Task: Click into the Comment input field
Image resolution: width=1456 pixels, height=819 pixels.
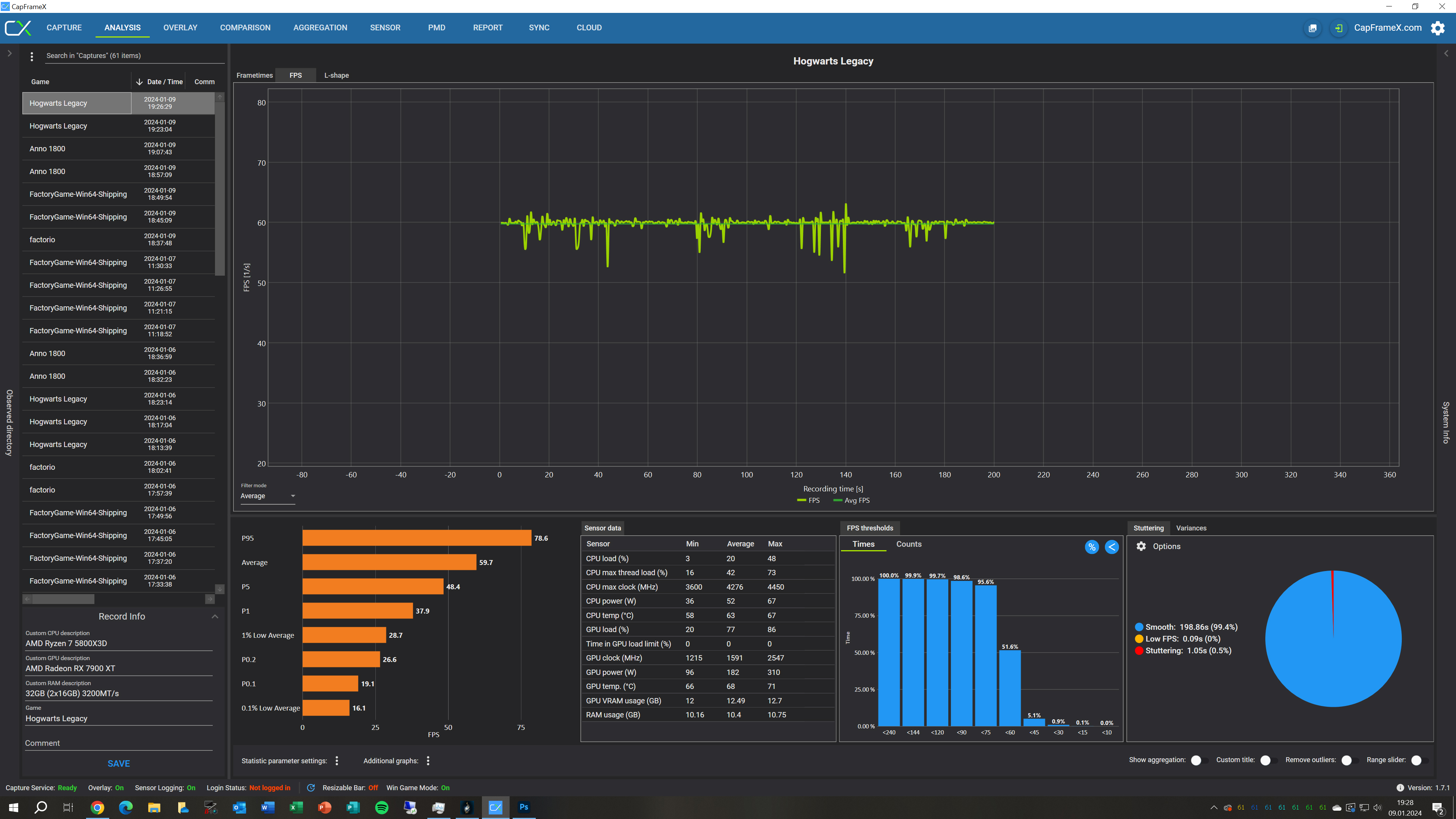Action: [119, 743]
